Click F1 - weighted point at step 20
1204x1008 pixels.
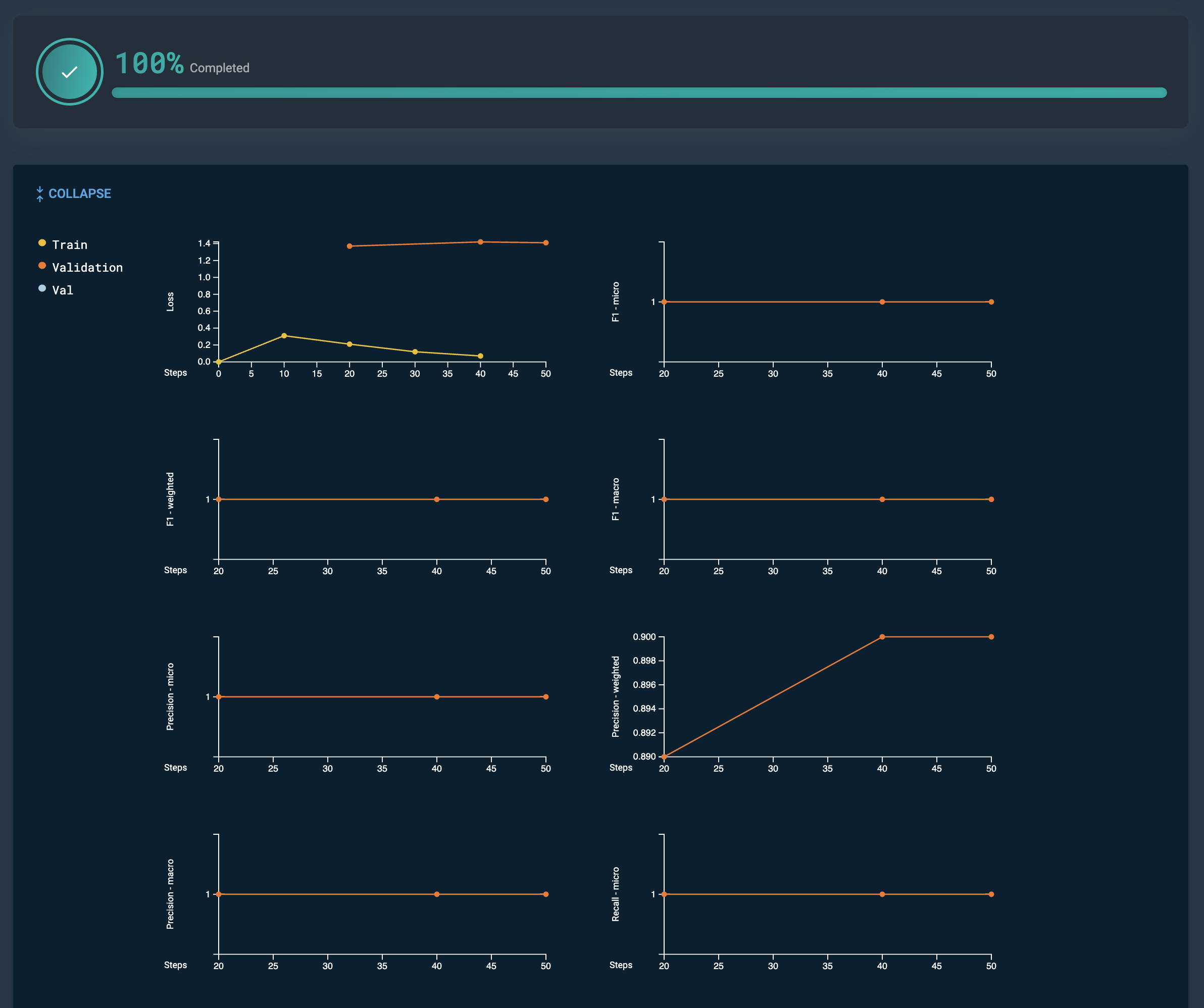[x=219, y=499]
